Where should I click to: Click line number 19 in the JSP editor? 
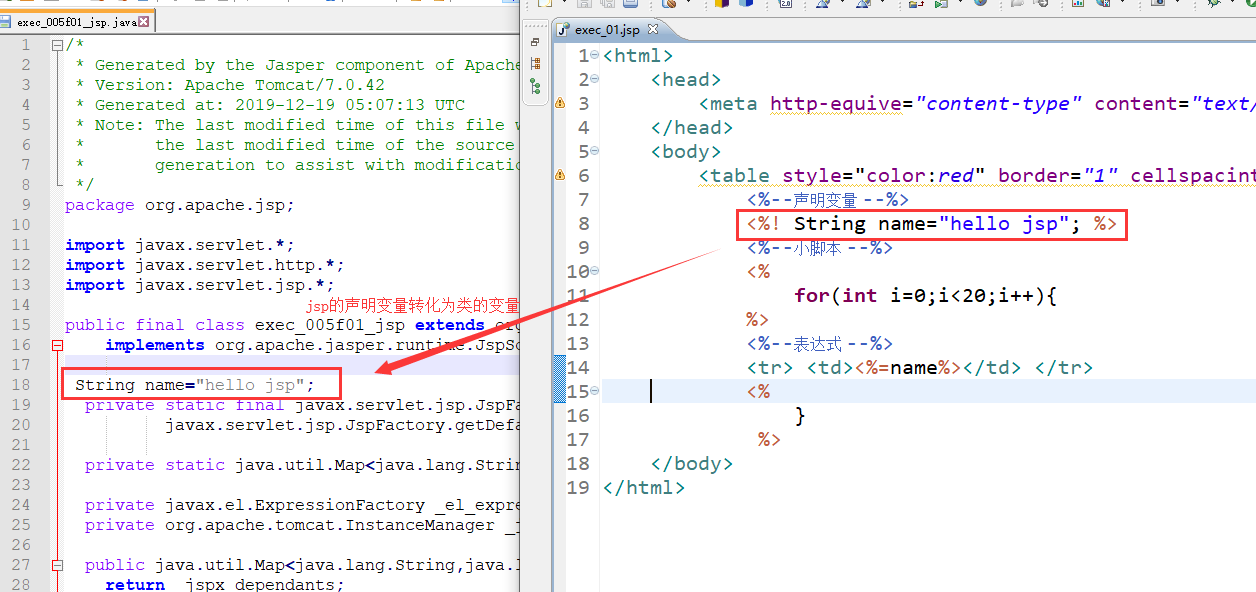tap(578, 487)
